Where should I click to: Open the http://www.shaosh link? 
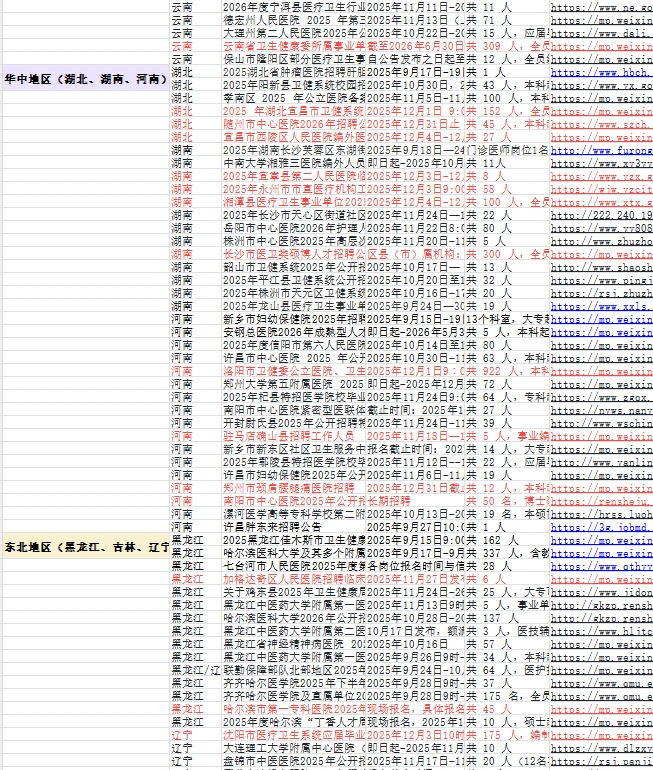[601, 267]
